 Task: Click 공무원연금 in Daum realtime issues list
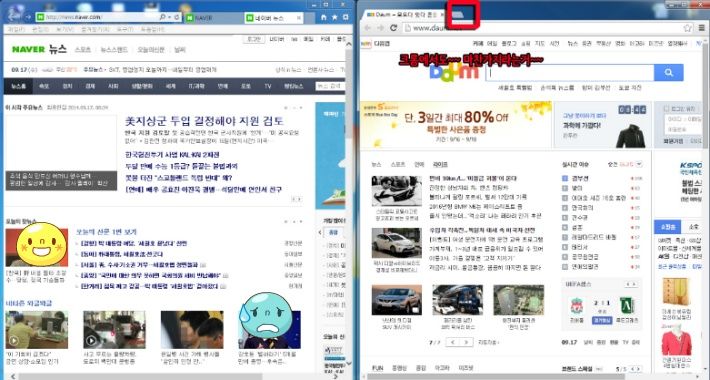(585, 257)
